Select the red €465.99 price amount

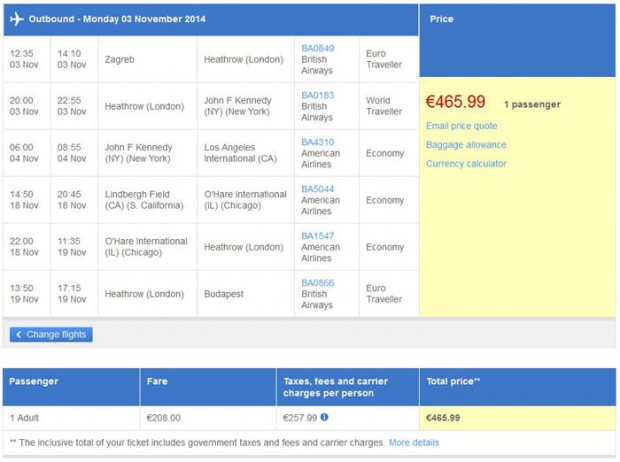[x=456, y=102]
